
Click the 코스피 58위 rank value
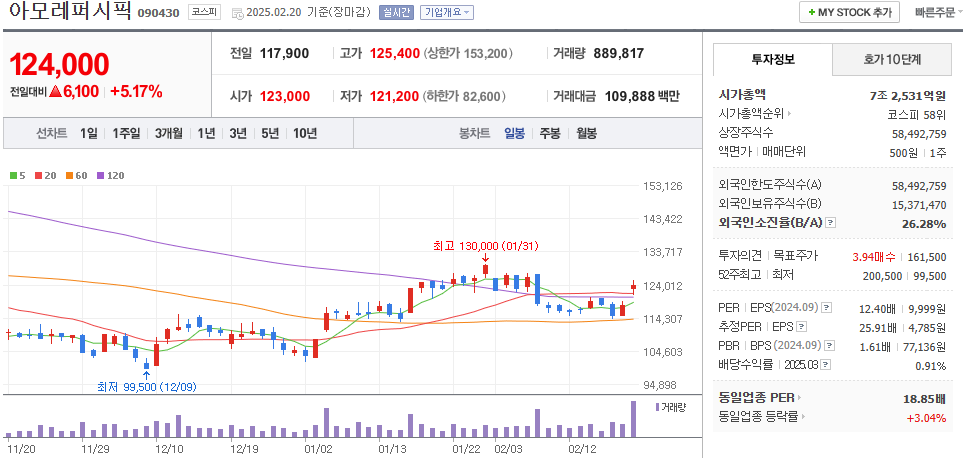[917, 114]
